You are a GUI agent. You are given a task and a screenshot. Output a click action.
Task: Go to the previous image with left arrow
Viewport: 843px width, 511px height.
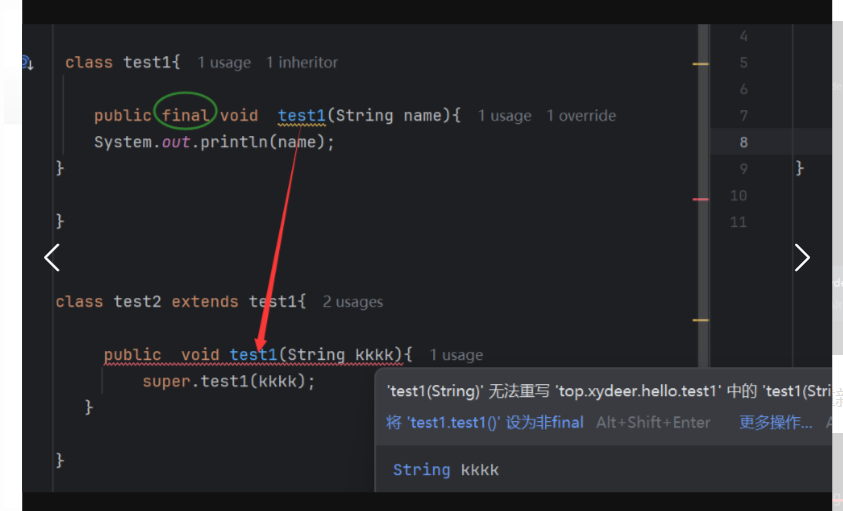52,258
